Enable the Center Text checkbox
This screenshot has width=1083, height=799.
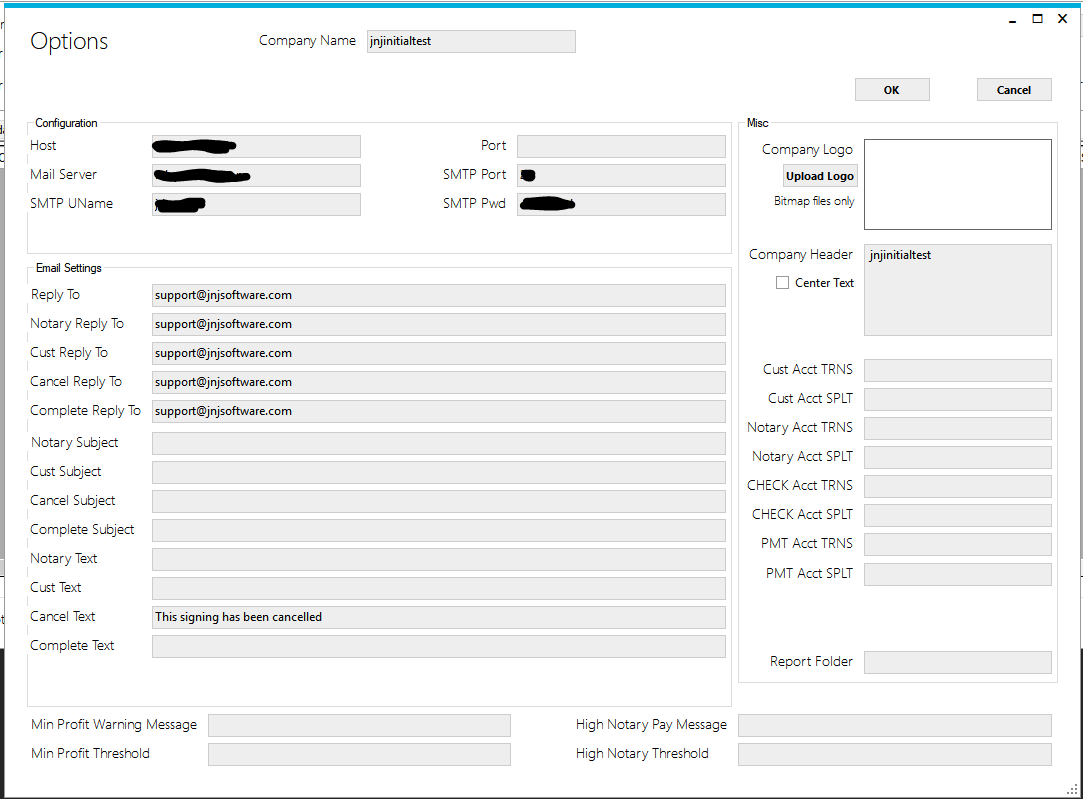782,283
